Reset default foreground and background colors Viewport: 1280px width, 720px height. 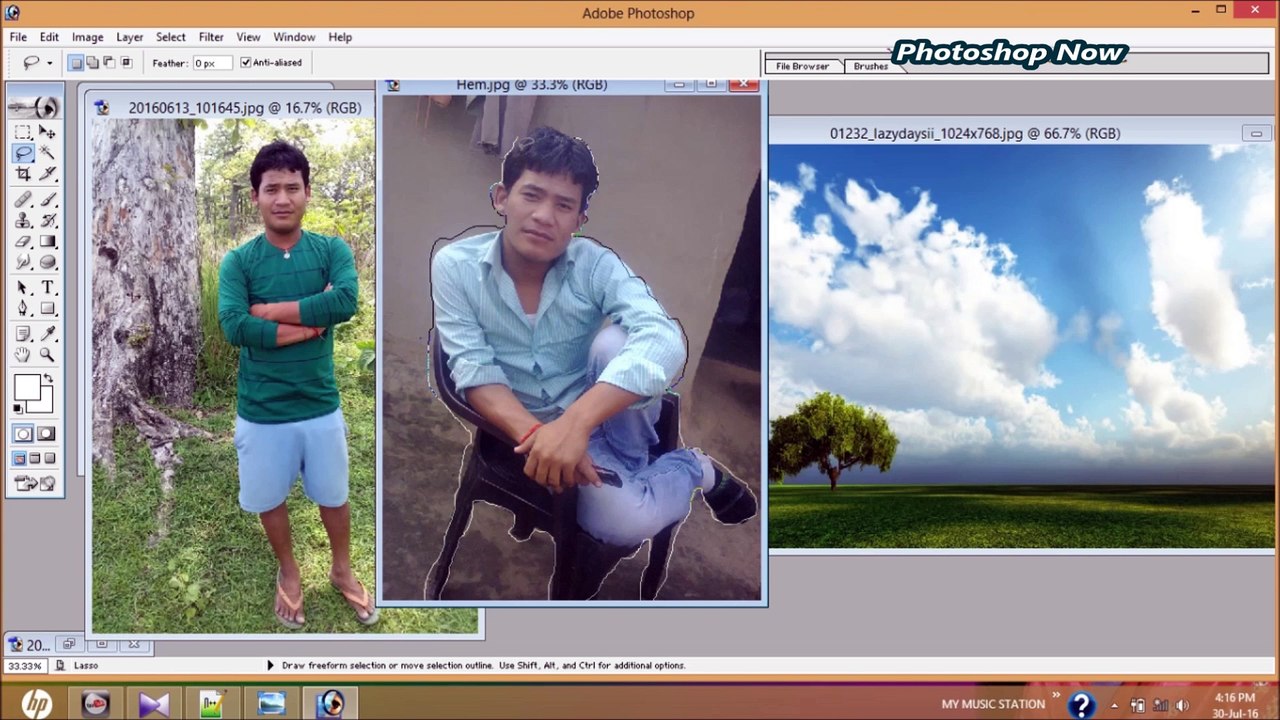point(18,408)
